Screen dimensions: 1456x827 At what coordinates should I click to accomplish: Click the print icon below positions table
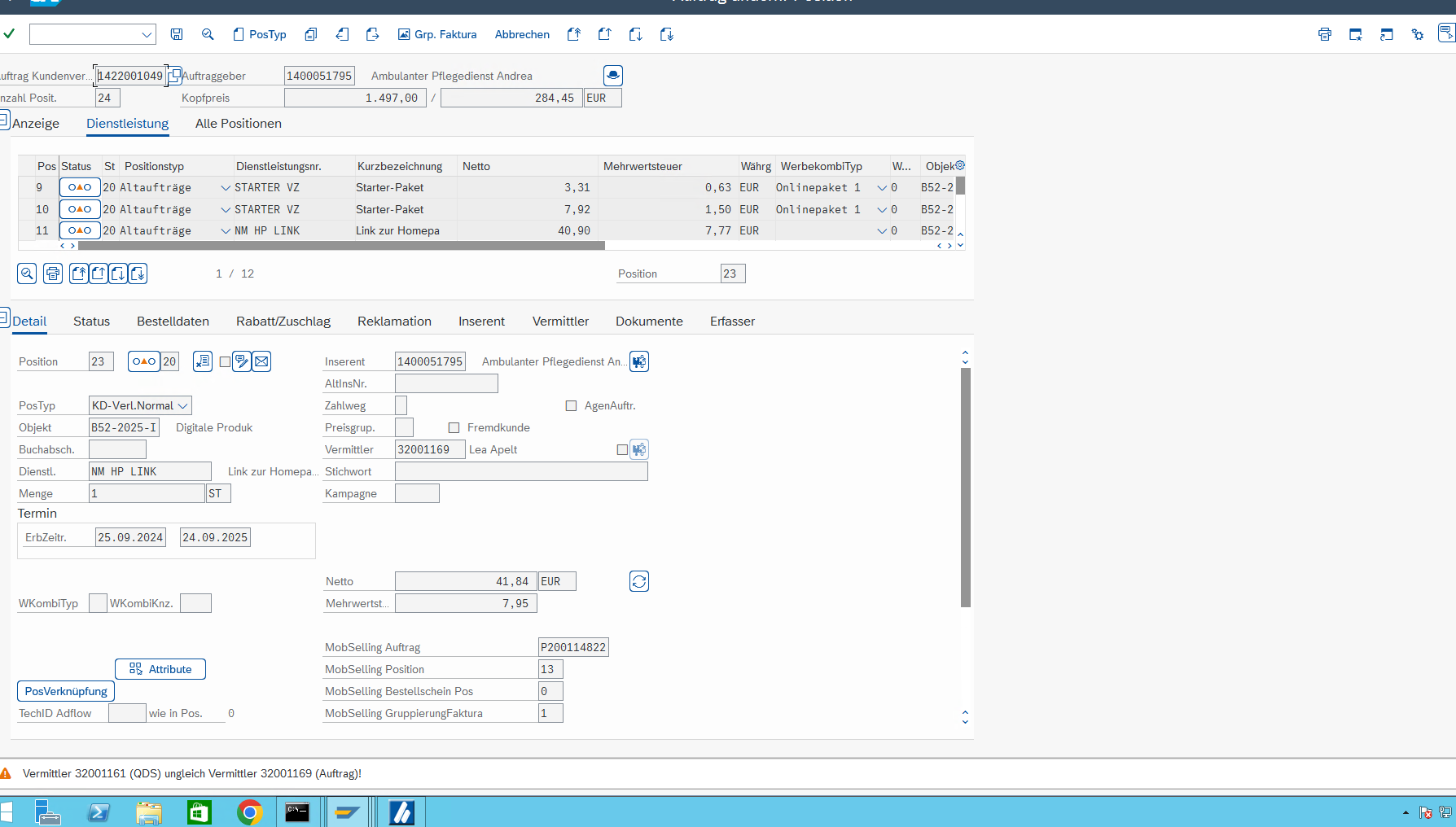click(x=53, y=273)
